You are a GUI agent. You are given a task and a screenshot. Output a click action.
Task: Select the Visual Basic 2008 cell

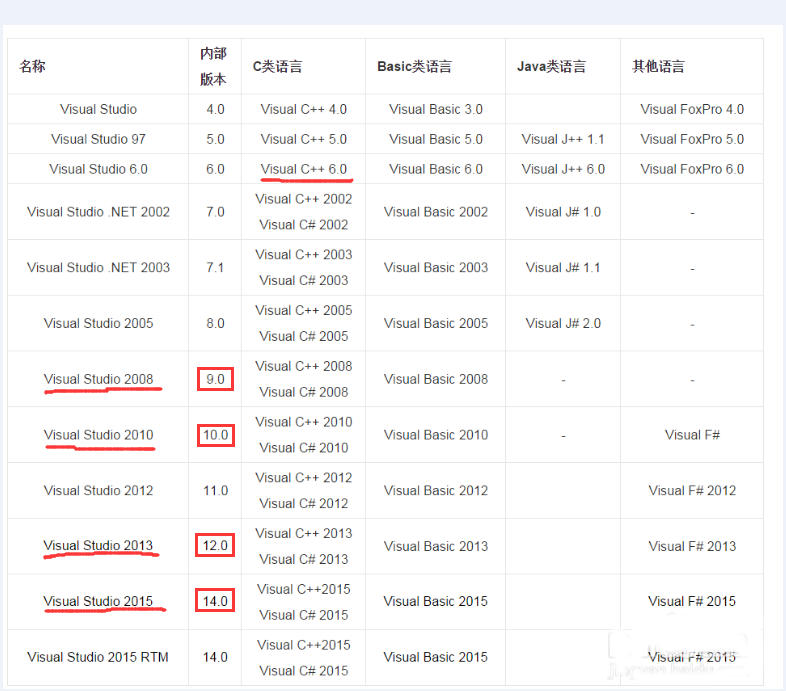(436, 379)
